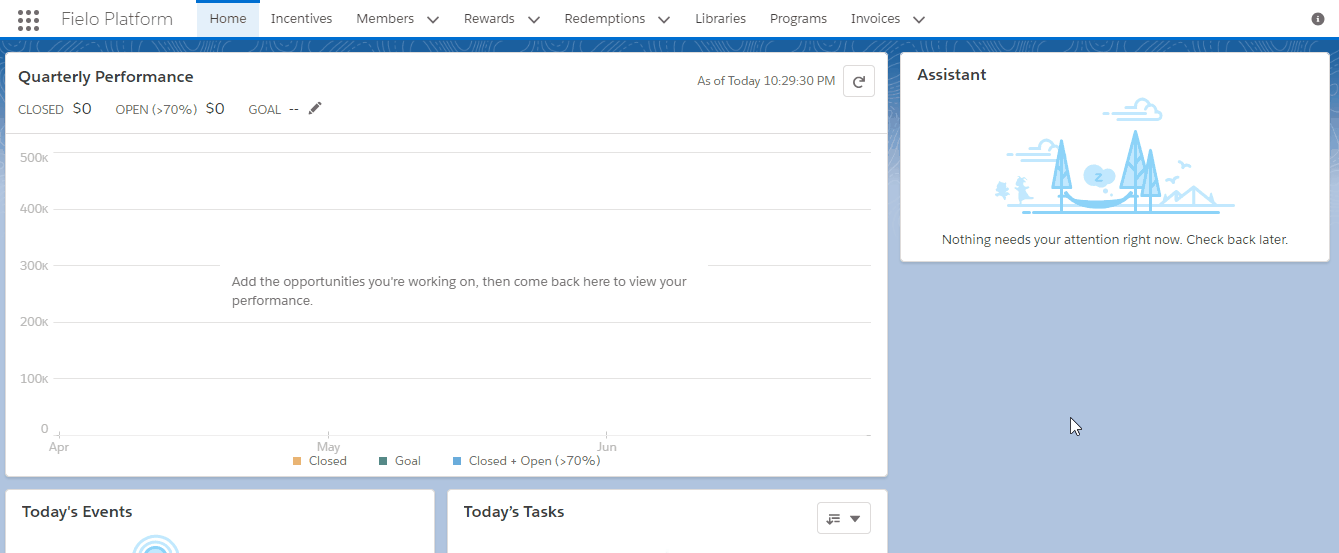Refresh the Quarterly Performance chart
1339x553 pixels.
click(x=859, y=81)
